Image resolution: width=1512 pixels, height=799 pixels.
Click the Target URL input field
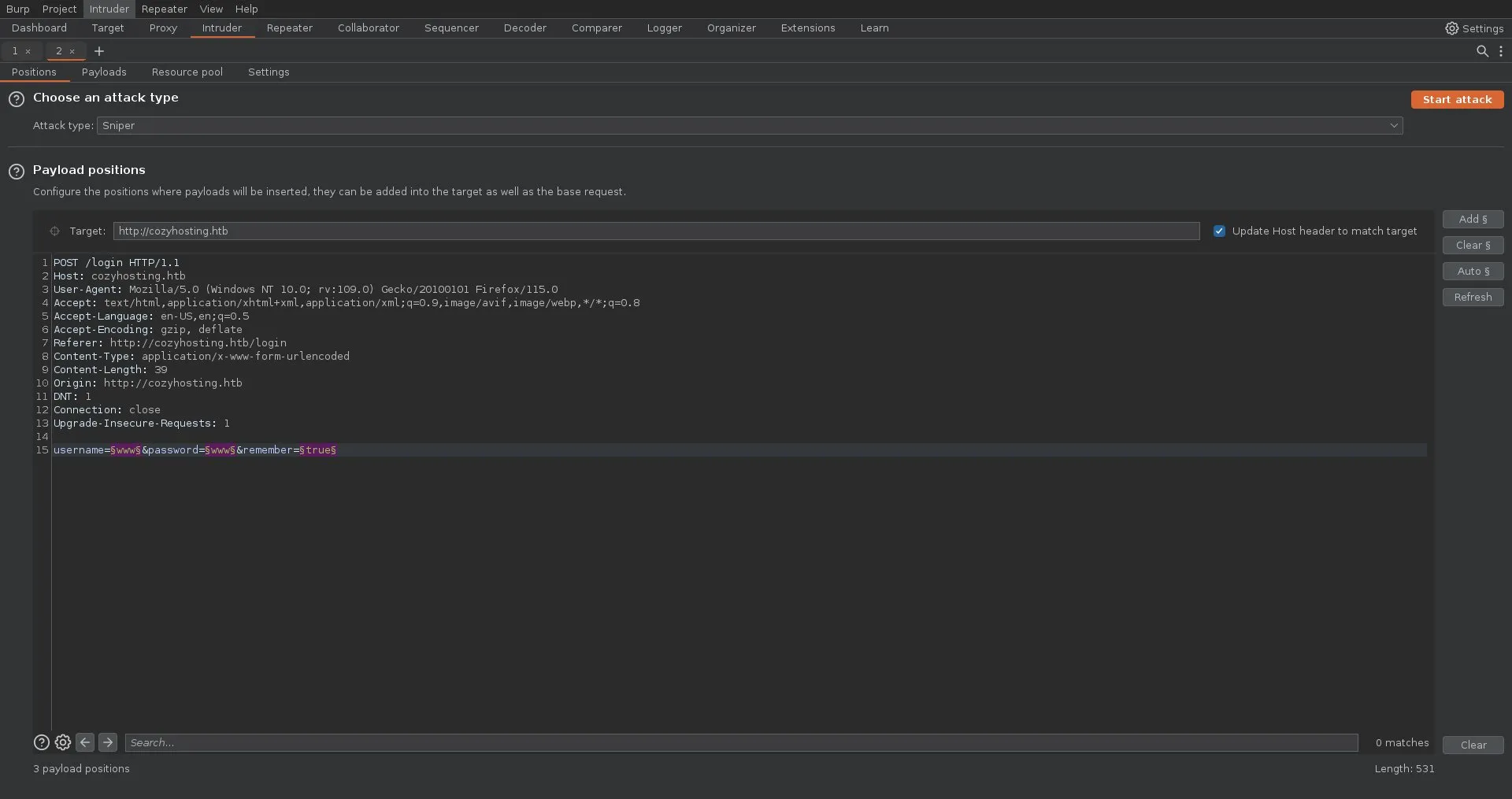click(x=656, y=231)
